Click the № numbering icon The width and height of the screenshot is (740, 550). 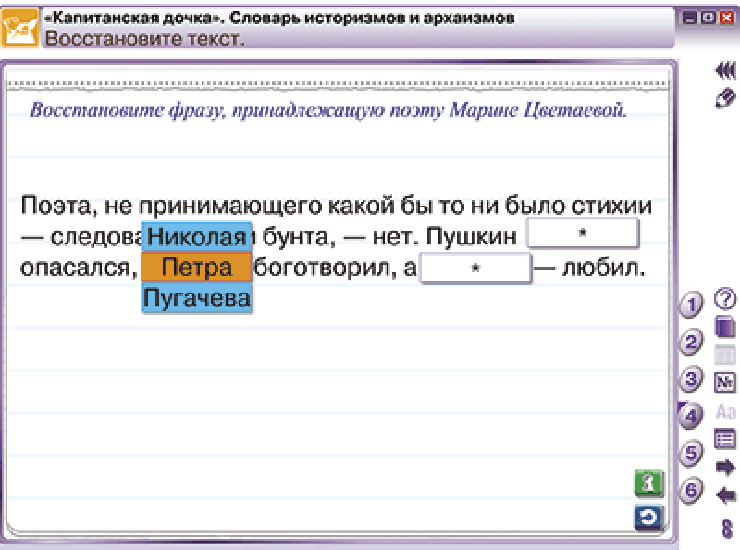tap(725, 382)
